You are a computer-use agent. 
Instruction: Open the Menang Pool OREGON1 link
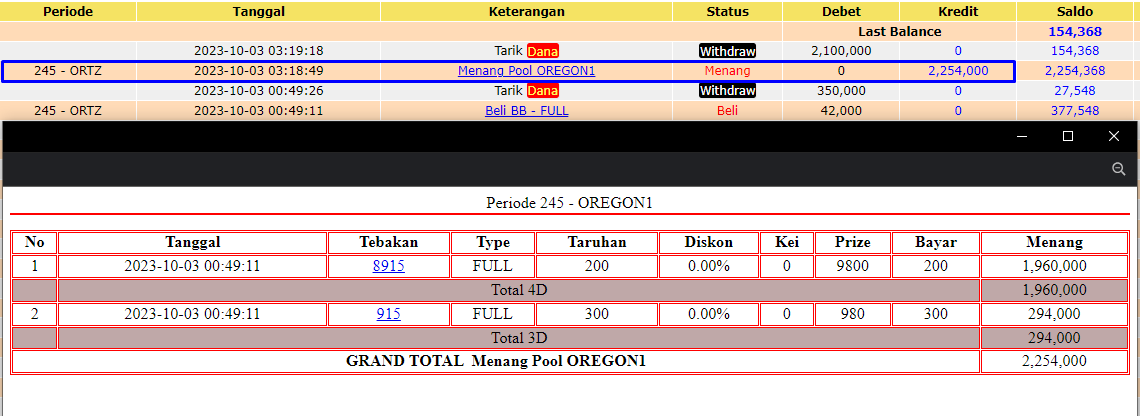pos(526,71)
